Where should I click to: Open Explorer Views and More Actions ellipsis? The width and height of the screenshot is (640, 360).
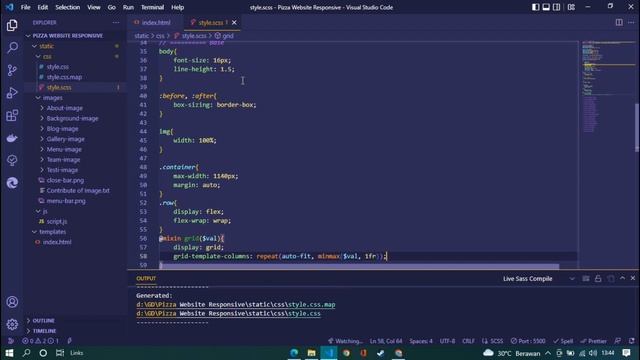(116, 22)
